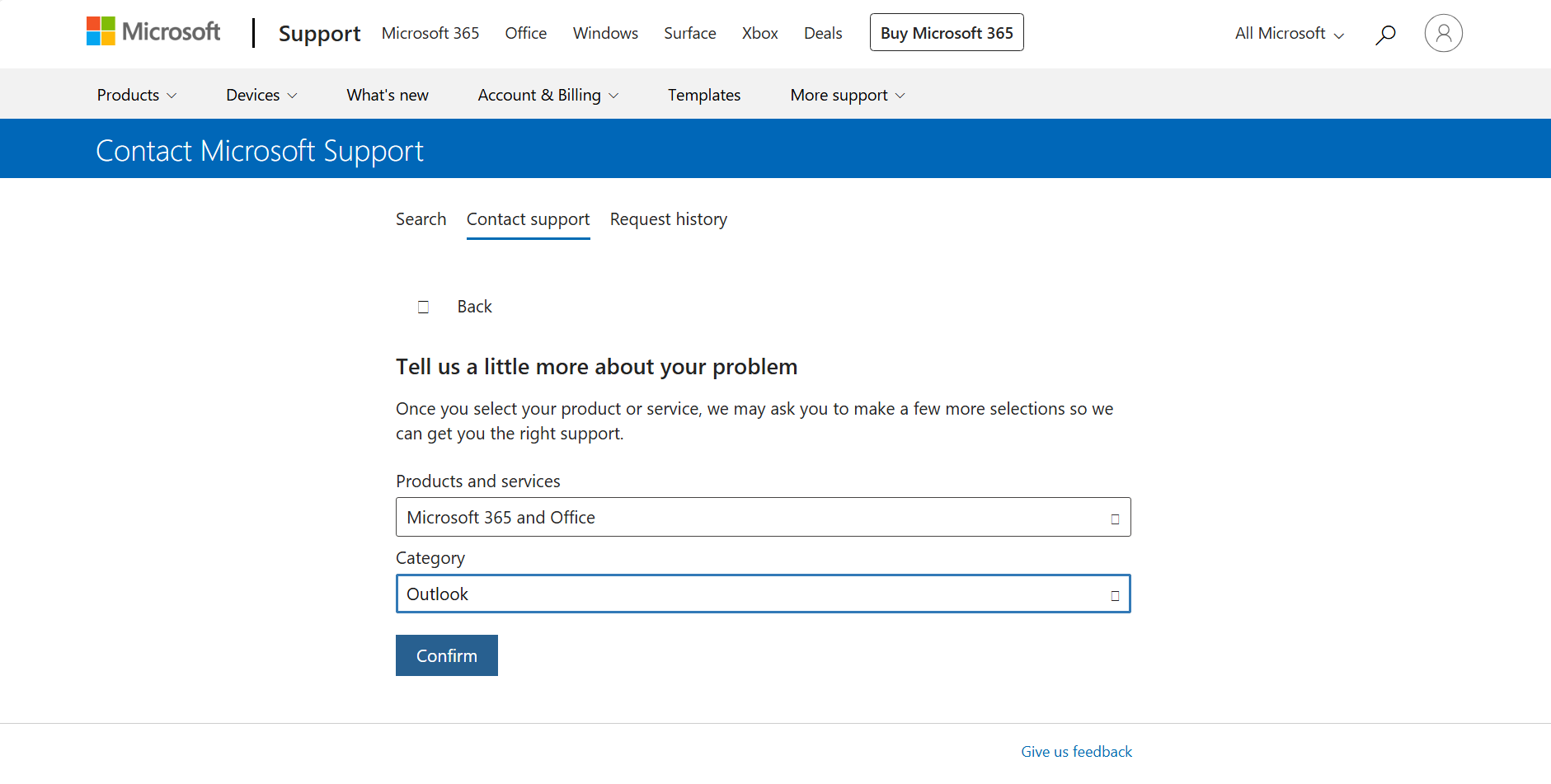Open the Products and services dropdown arrow

[1115, 517]
